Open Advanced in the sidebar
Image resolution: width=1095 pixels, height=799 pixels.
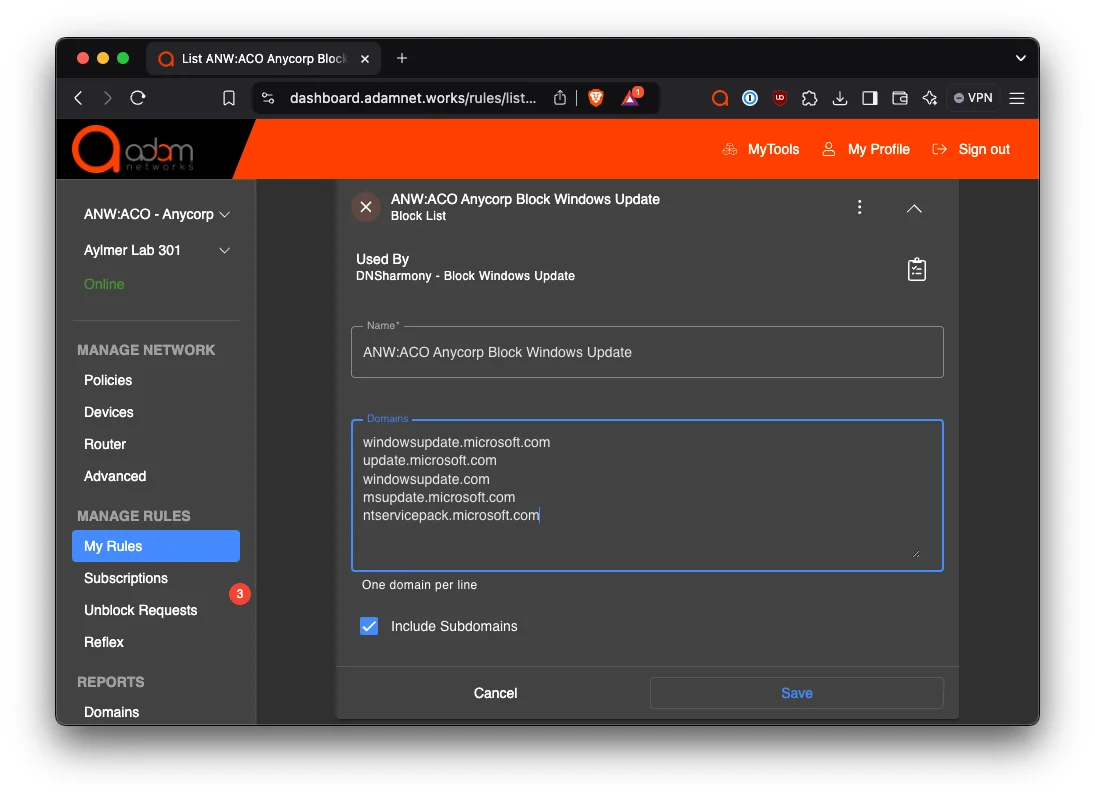[x=115, y=476]
